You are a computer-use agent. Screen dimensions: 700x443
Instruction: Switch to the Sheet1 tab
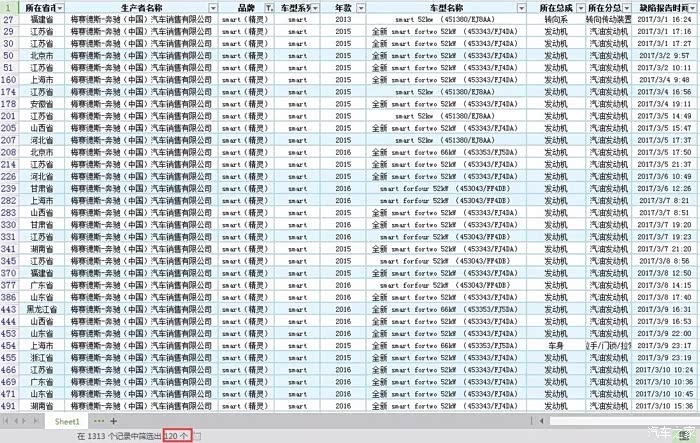[67, 421]
